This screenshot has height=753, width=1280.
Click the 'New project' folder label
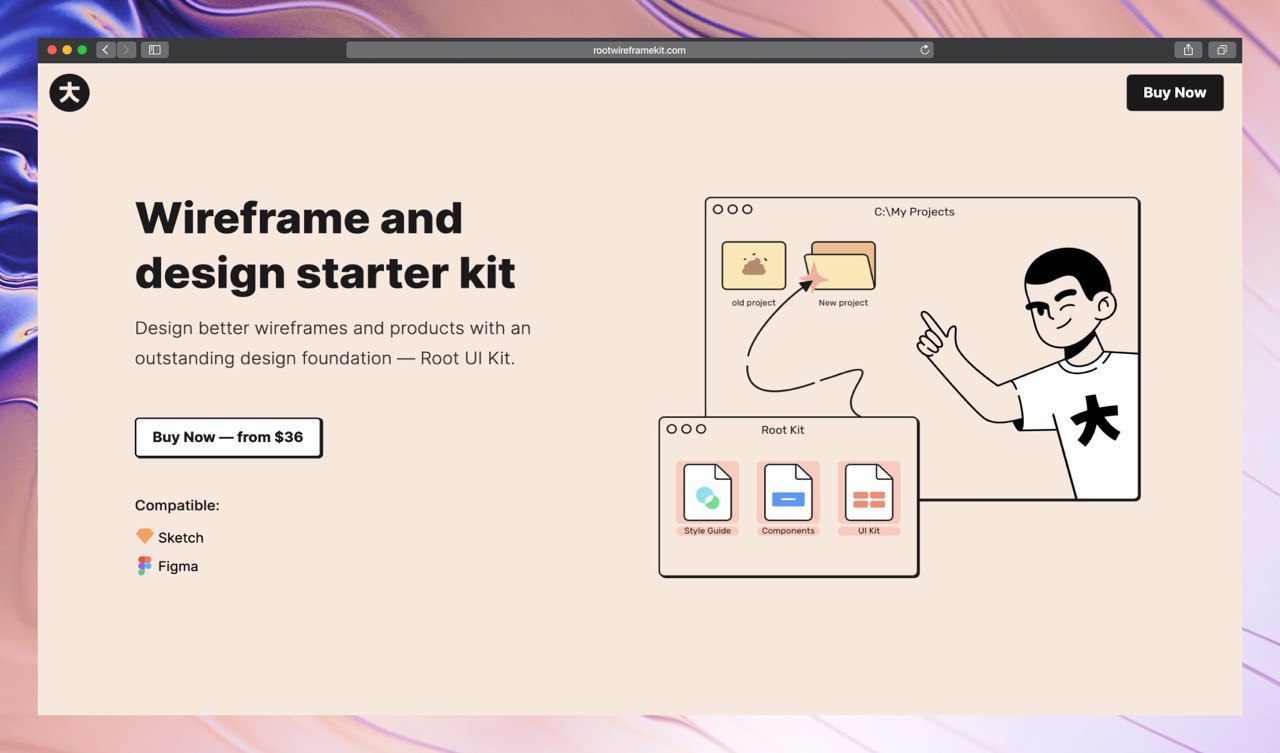pos(843,303)
